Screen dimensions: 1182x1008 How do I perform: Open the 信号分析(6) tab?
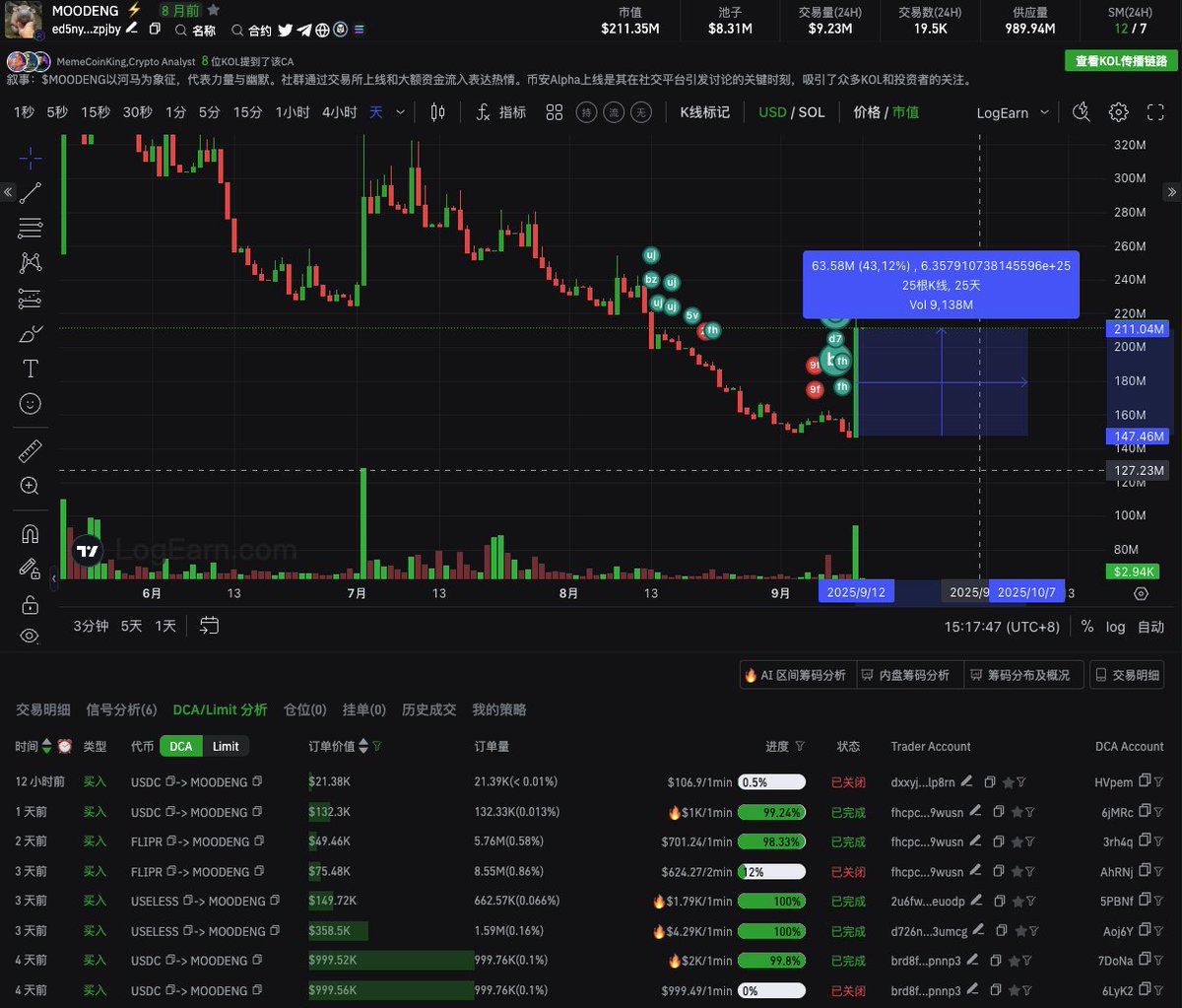(121, 709)
